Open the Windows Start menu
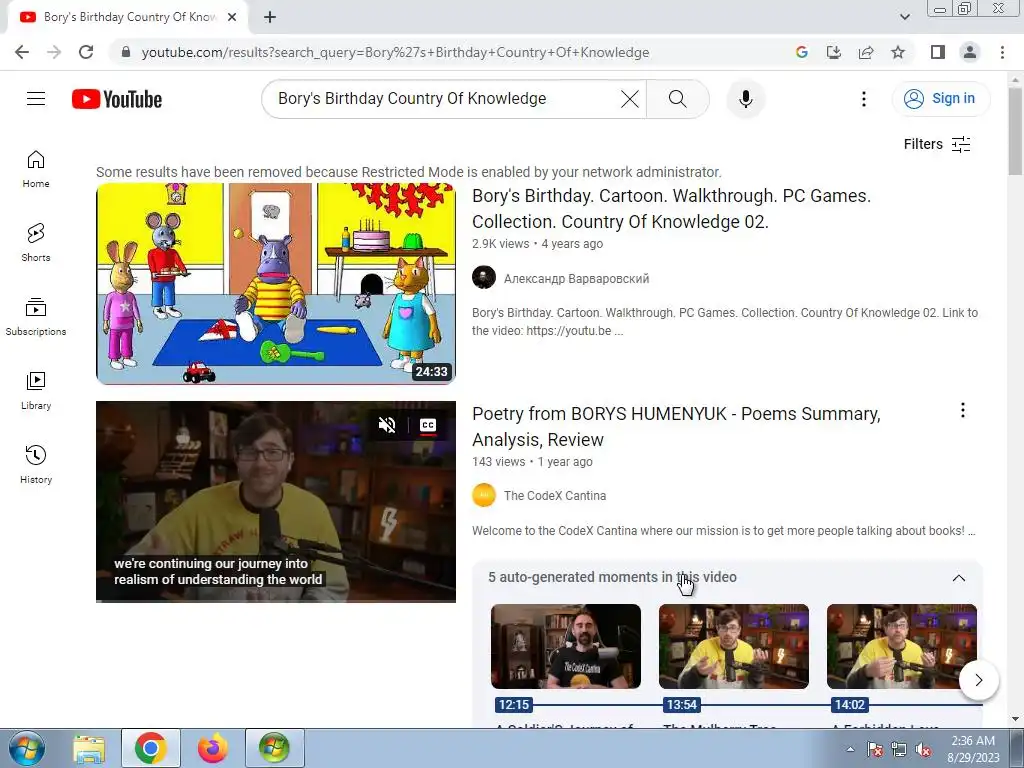 [27, 748]
